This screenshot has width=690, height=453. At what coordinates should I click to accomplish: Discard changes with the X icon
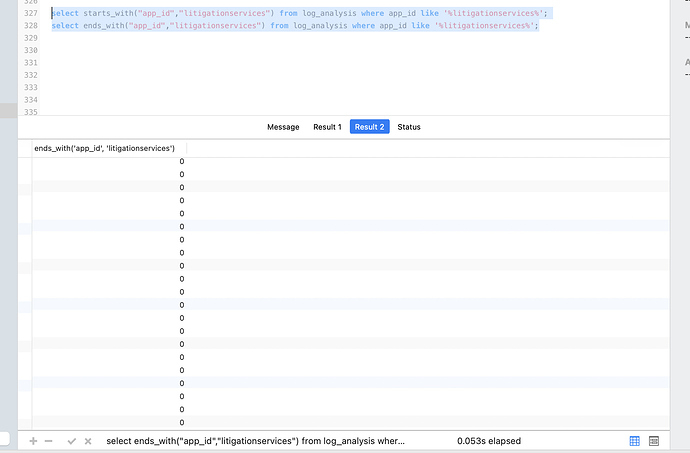(x=88, y=441)
